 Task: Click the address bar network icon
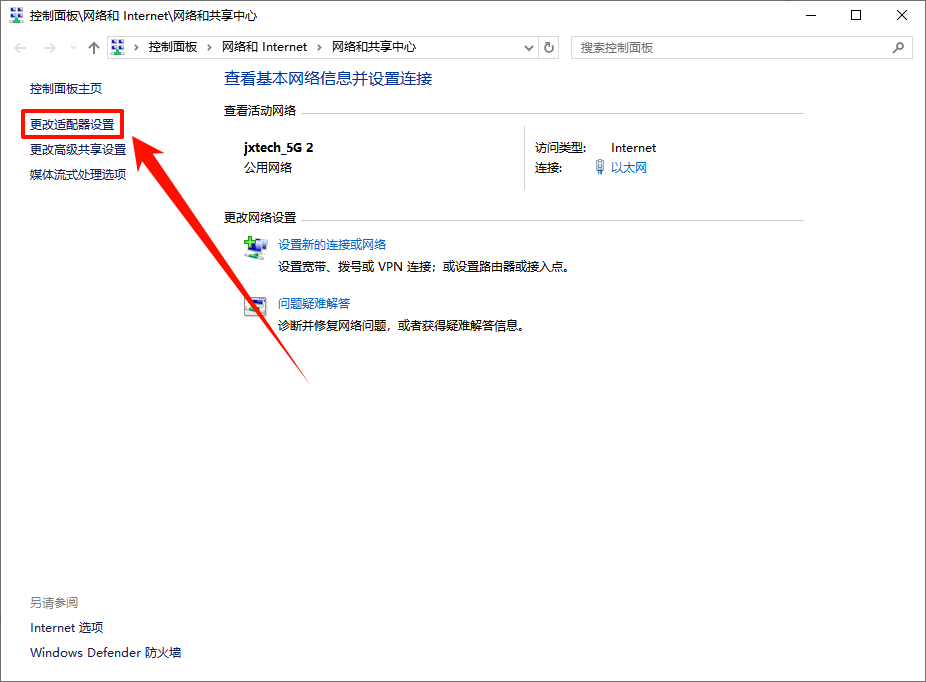pyautogui.click(x=118, y=47)
